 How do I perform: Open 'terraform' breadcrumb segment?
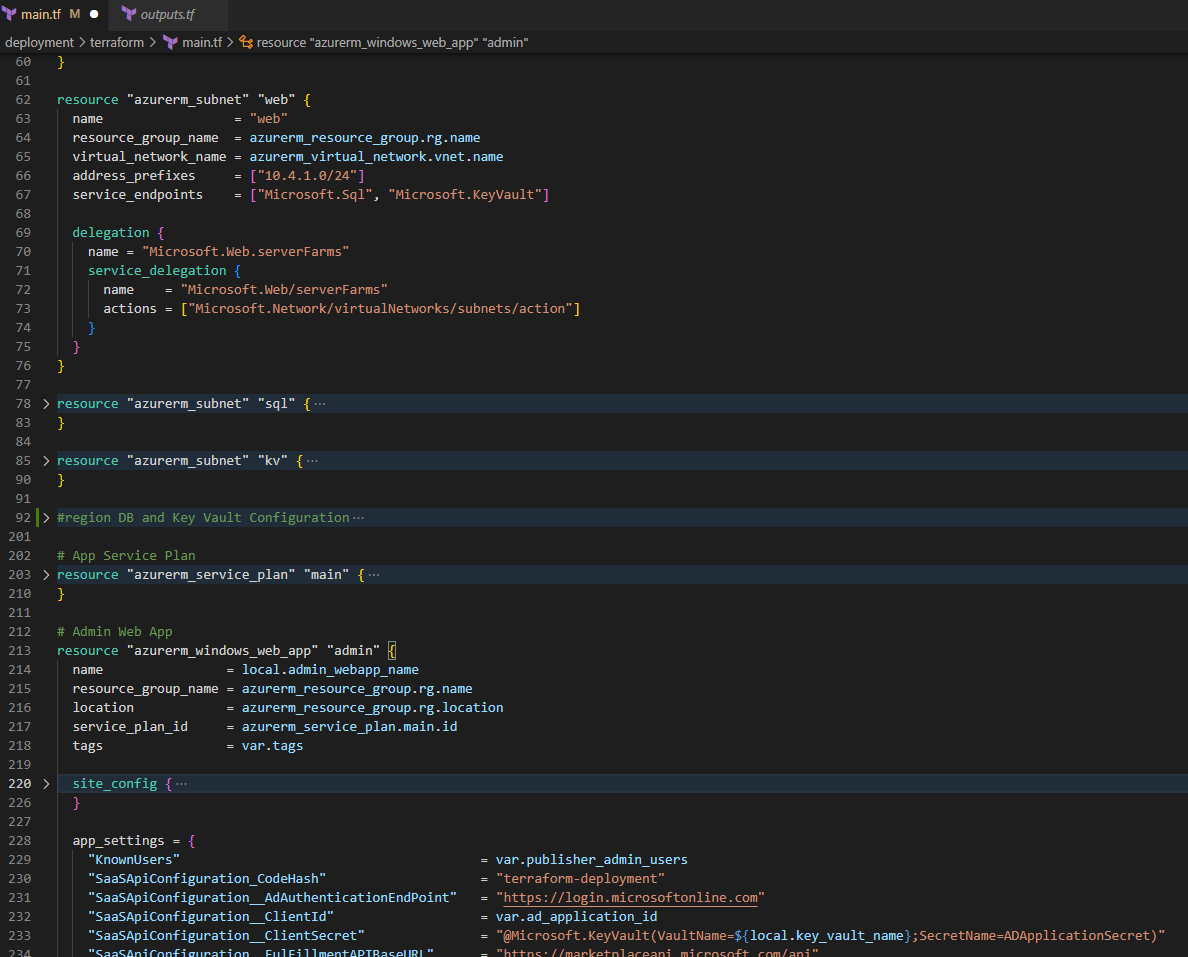tap(117, 42)
